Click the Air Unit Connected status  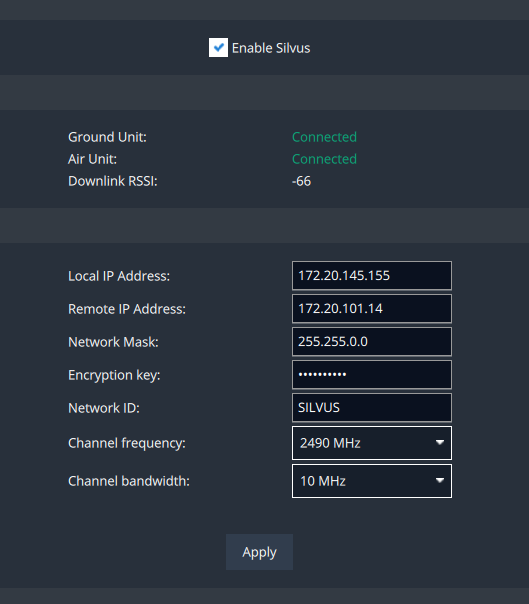(x=324, y=159)
